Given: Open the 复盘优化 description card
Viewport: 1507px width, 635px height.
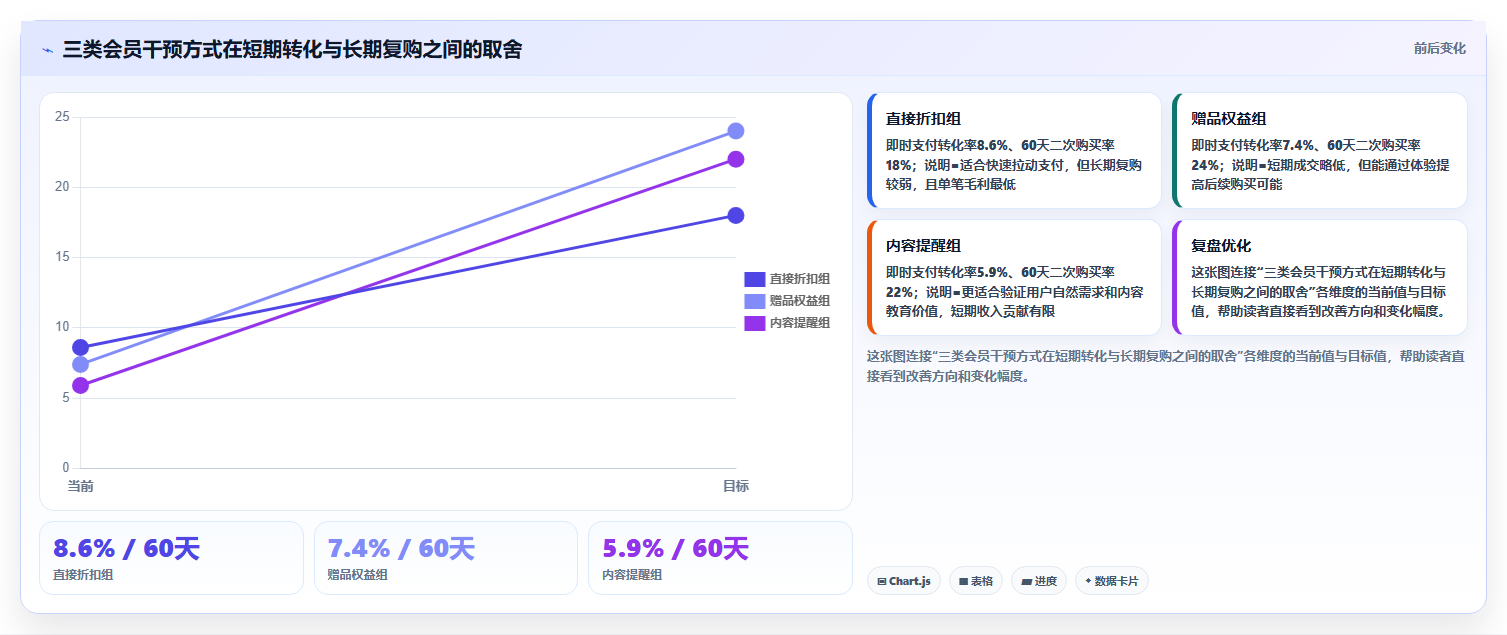Looking at the screenshot, I should (x=1319, y=277).
